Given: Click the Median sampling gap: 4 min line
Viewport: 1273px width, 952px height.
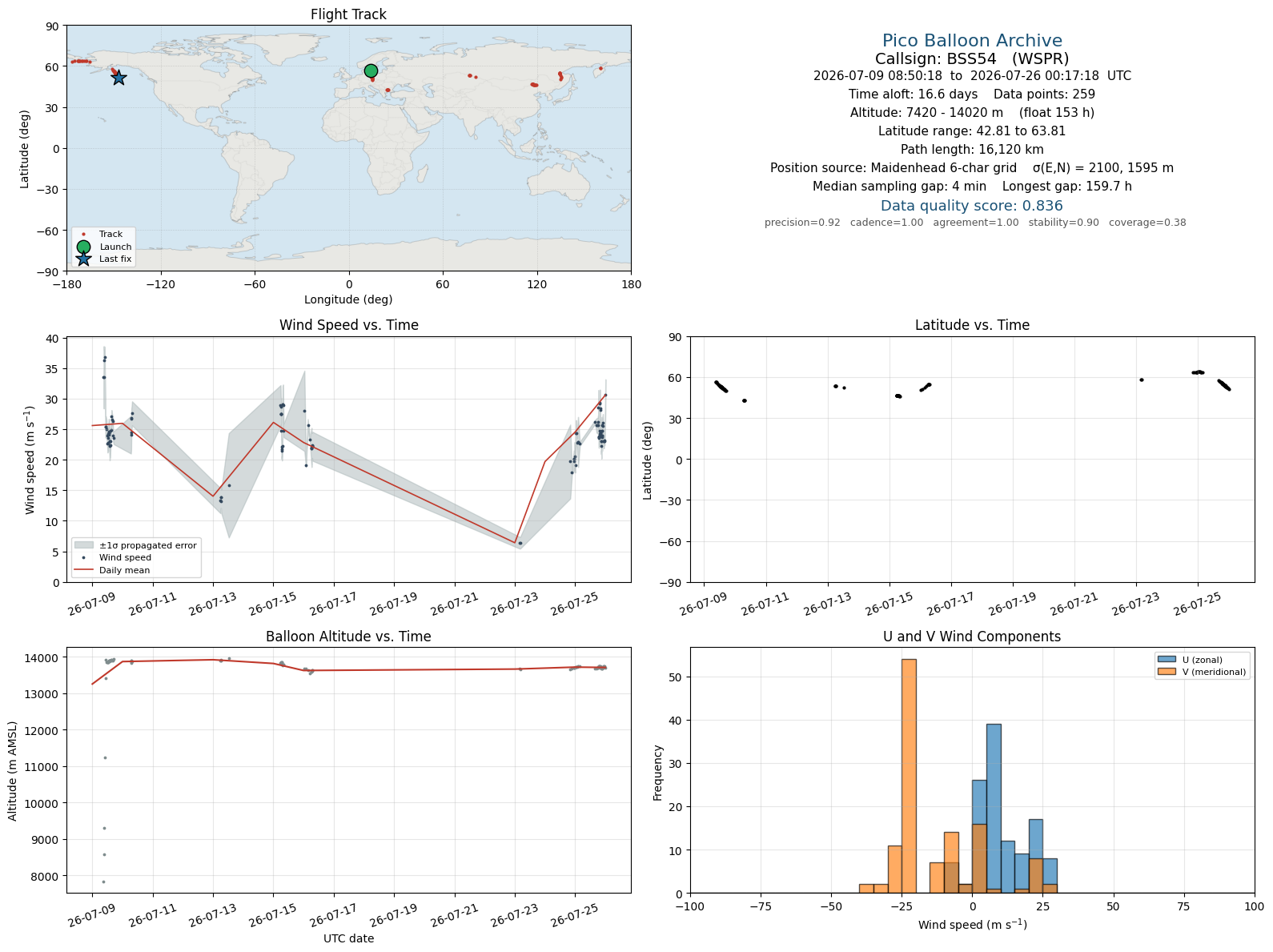Looking at the screenshot, I should point(972,187).
